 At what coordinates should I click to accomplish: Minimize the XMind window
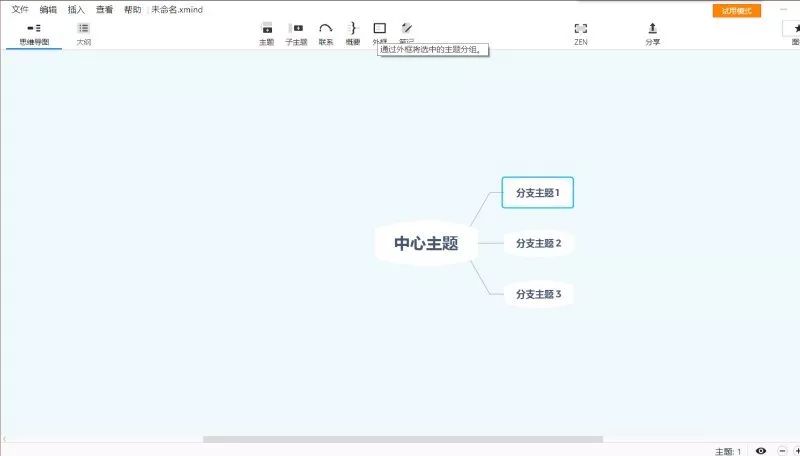point(784,10)
